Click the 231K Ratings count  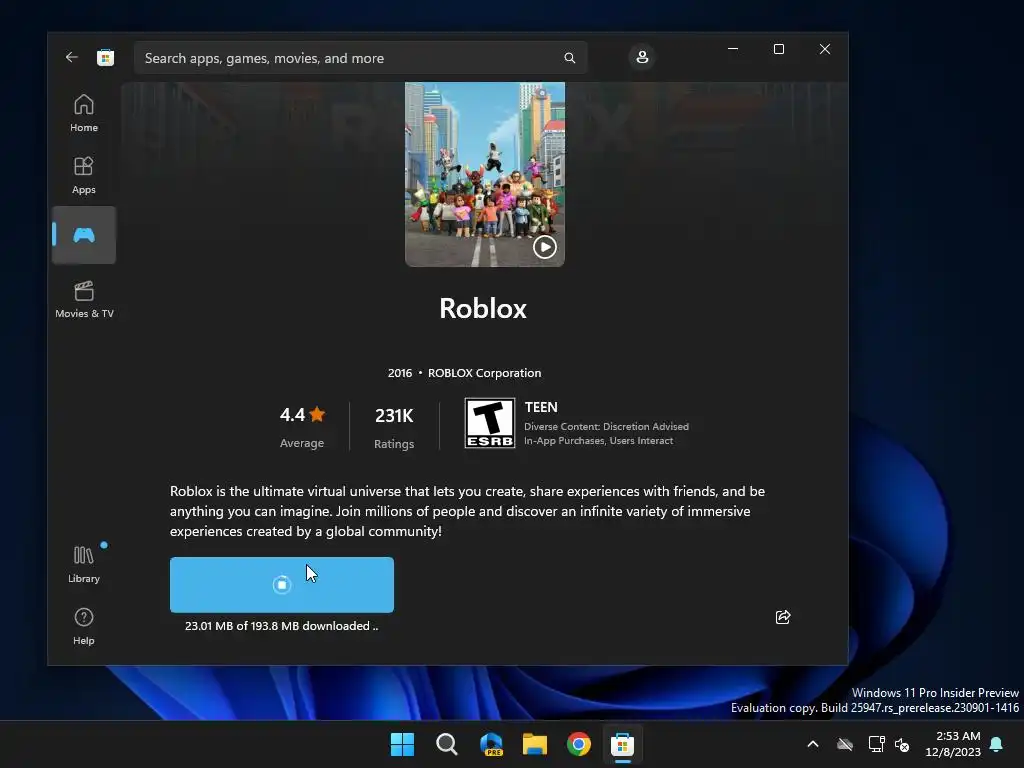394,428
